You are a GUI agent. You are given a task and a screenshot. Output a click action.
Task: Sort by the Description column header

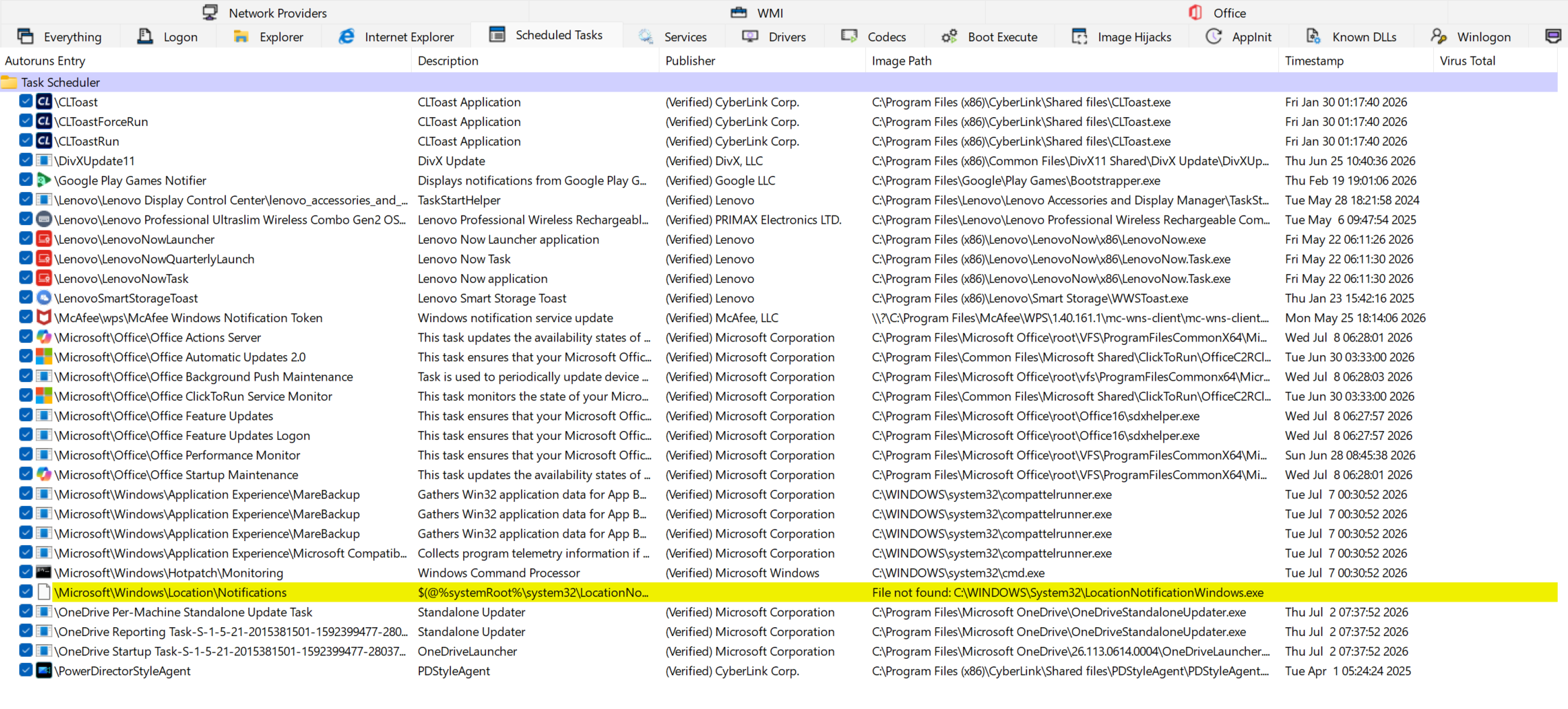(536, 61)
